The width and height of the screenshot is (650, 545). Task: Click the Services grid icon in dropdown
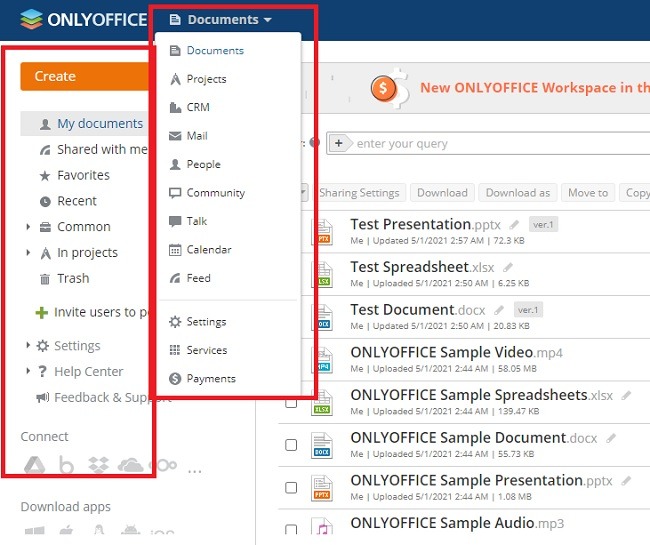coord(175,350)
